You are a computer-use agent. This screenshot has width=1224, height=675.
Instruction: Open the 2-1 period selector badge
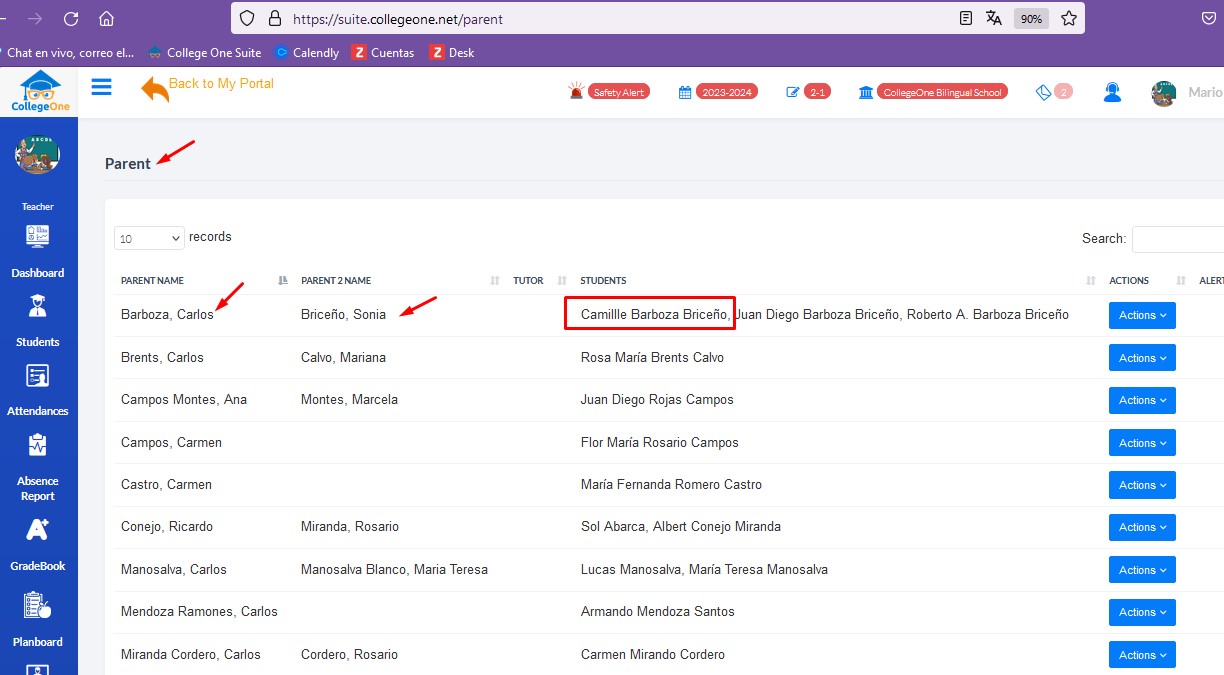pos(818,92)
